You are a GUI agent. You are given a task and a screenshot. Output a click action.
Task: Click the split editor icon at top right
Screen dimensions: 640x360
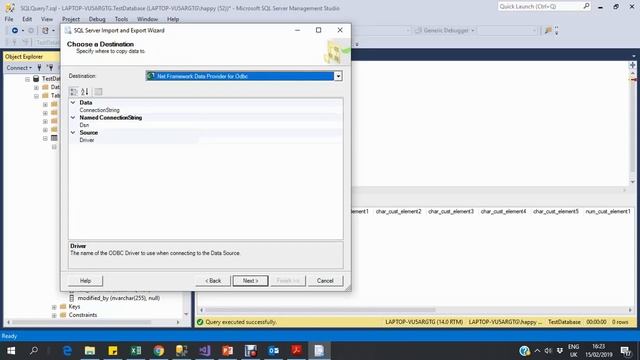[x=632, y=65]
